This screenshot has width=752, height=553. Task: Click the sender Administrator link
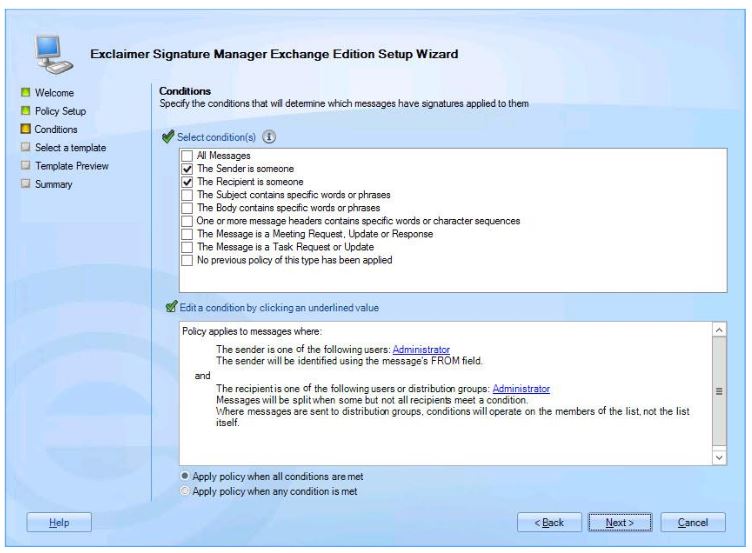421,349
